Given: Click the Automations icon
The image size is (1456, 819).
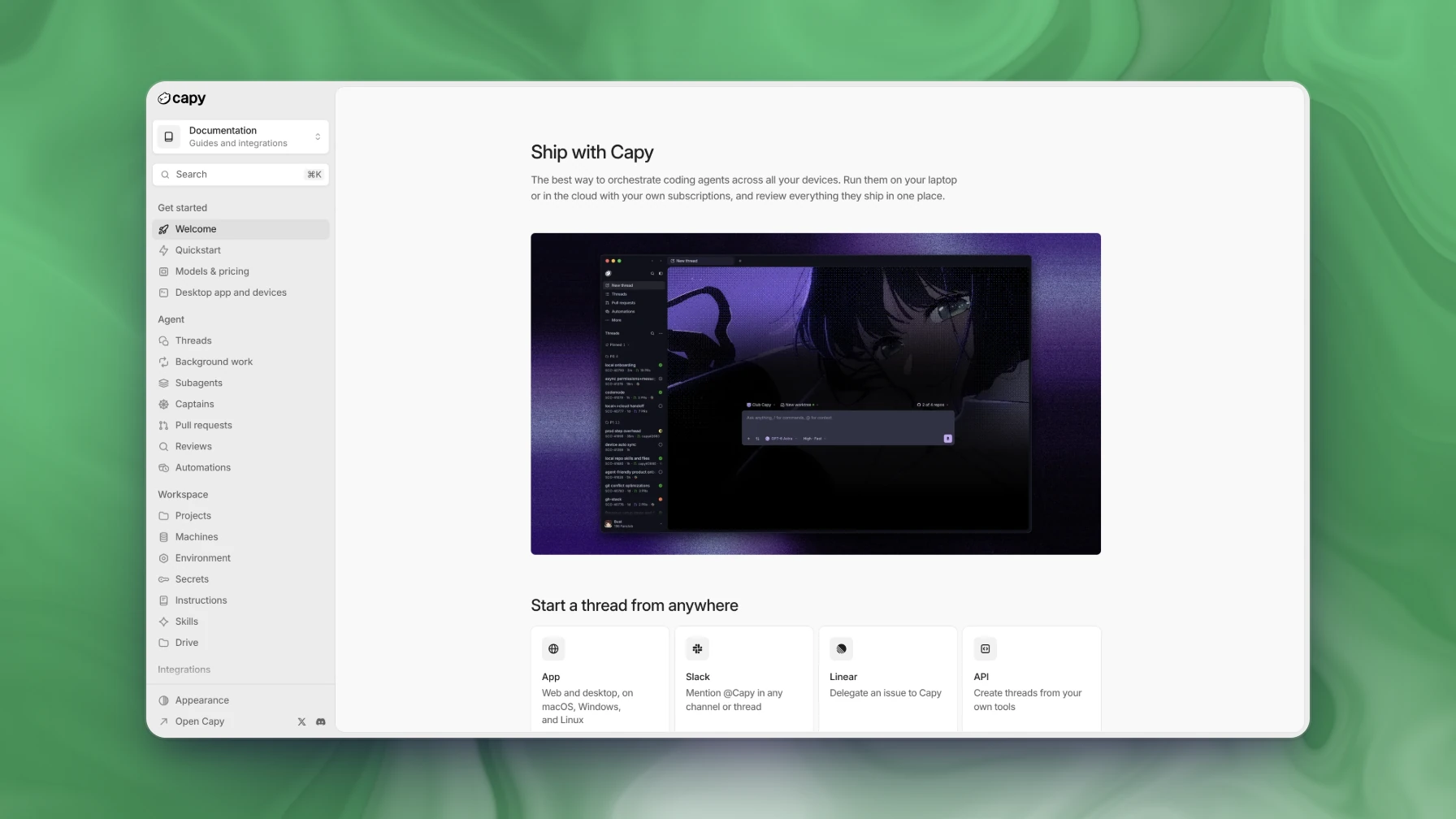Looking at the screenshot, I should (163, 467).
